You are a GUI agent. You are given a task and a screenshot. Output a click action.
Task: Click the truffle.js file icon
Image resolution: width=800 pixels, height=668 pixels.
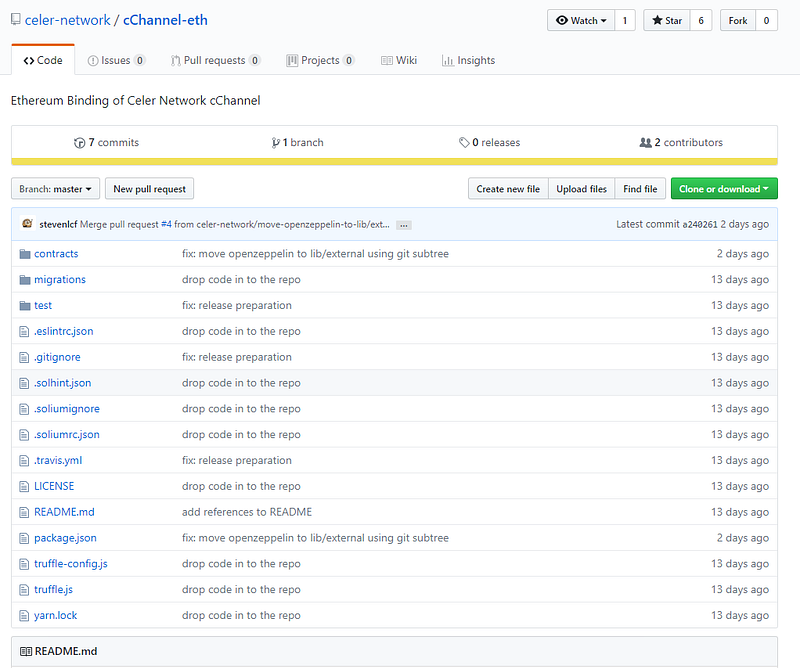point(24,590)
